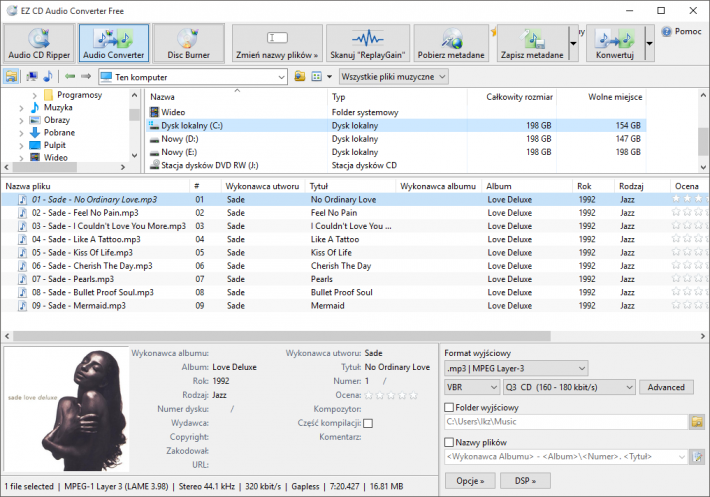This screenshot has height=497, width=710.
Task: Click Skanuj ReplayGain waveform button
Action: (368, 43)
